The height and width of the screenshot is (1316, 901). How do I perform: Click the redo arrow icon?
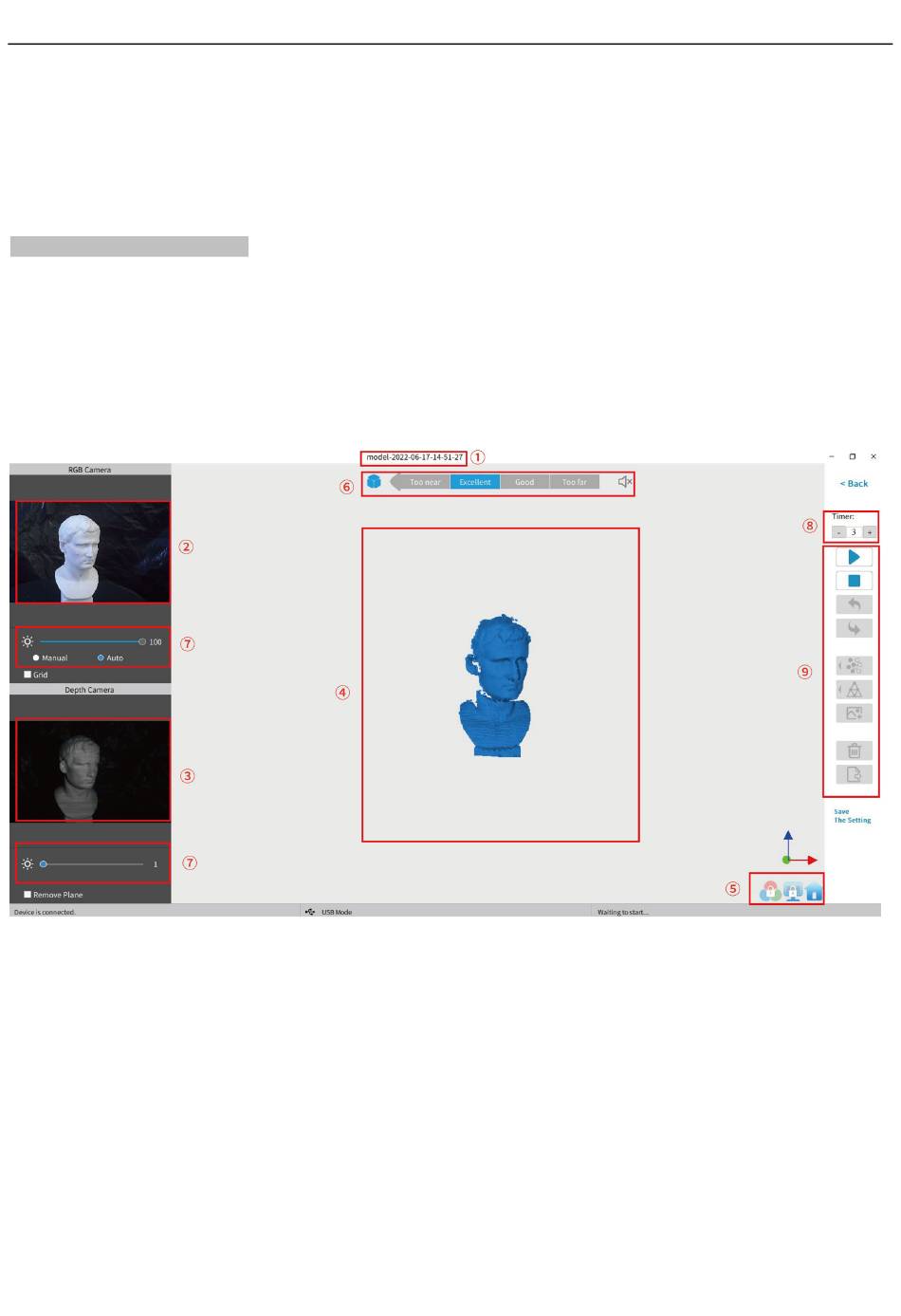(x=854, y=628)
